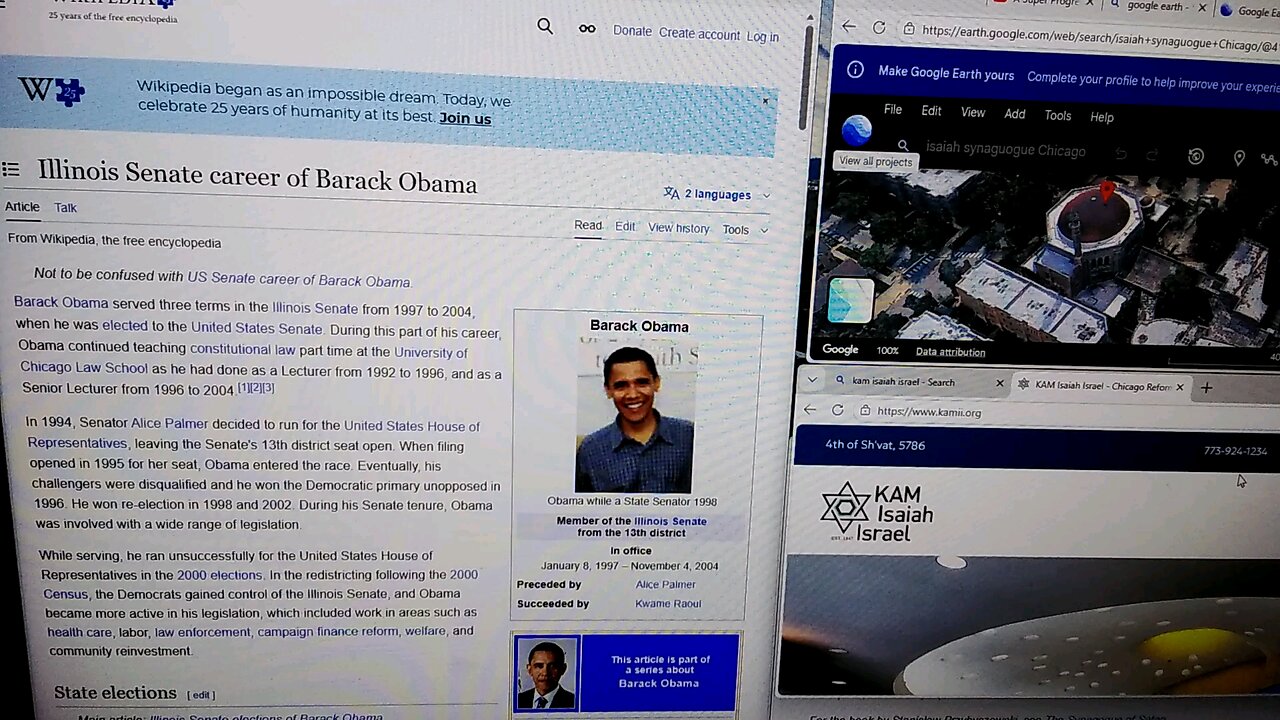Select the draw path tool in Google Earth
Viewport: 1280px width, 720px height.
1270,158
